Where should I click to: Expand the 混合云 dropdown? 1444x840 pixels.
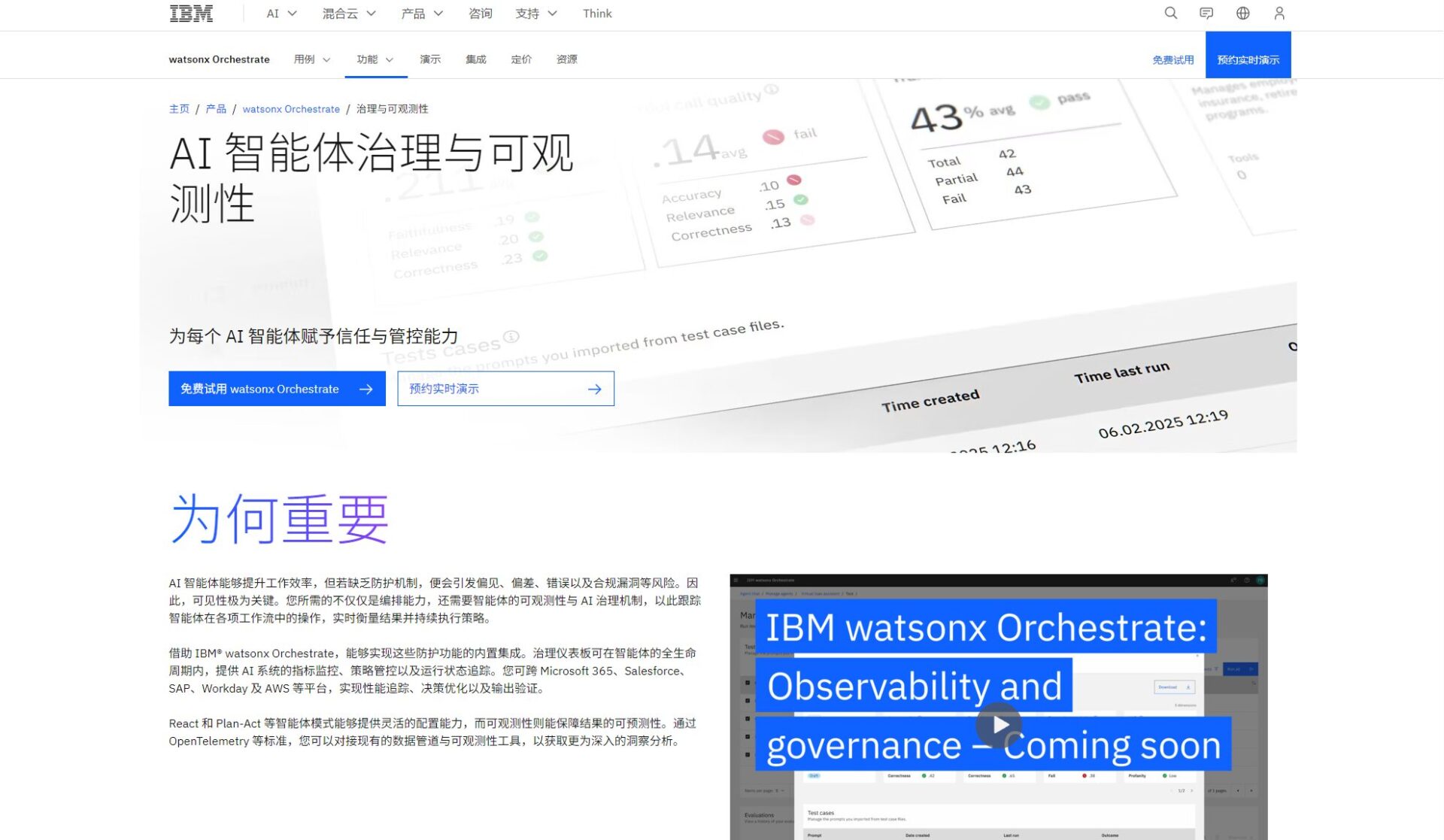click(x=347, y=13)
